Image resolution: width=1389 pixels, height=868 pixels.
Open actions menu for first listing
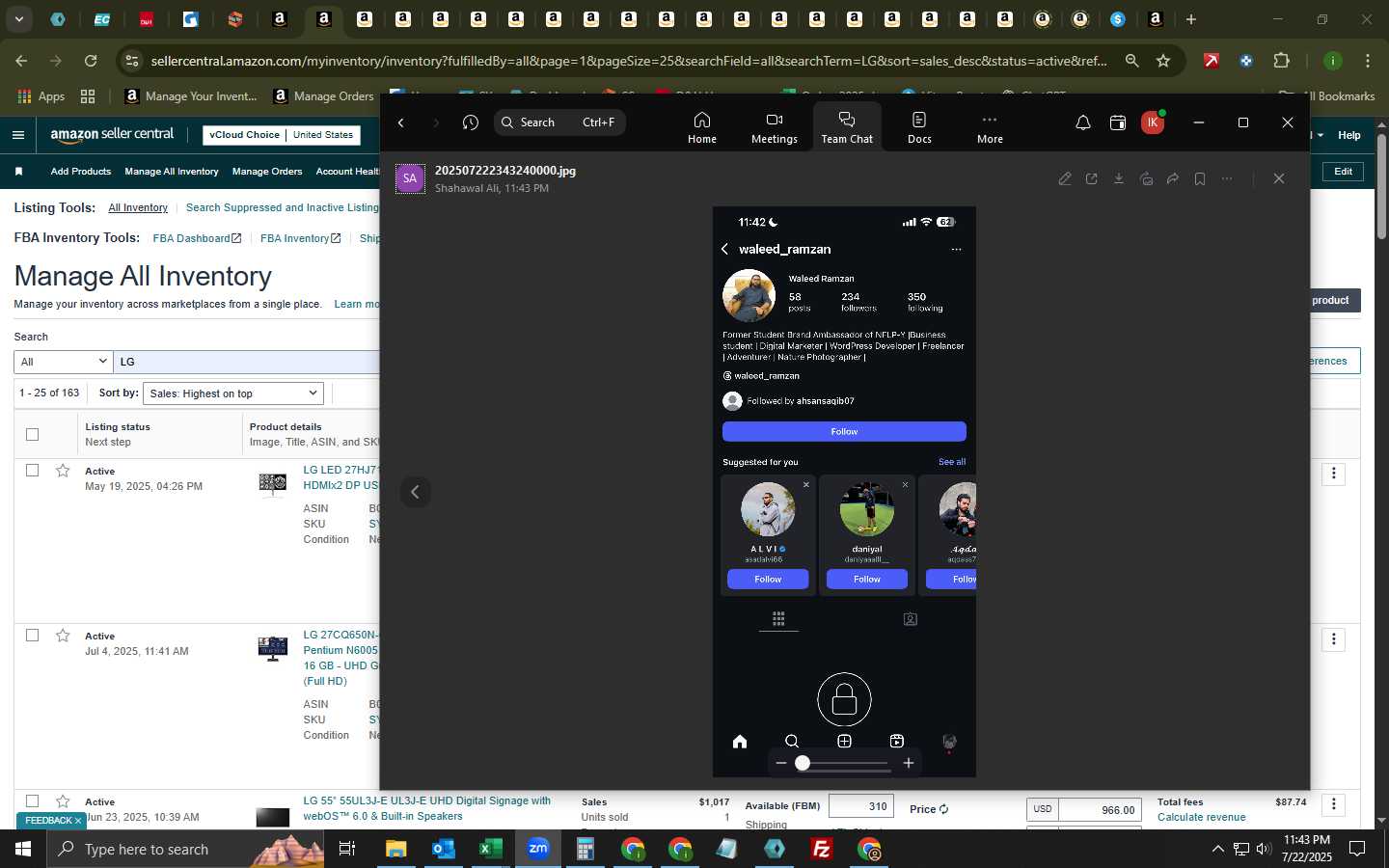coord(1334,474)
